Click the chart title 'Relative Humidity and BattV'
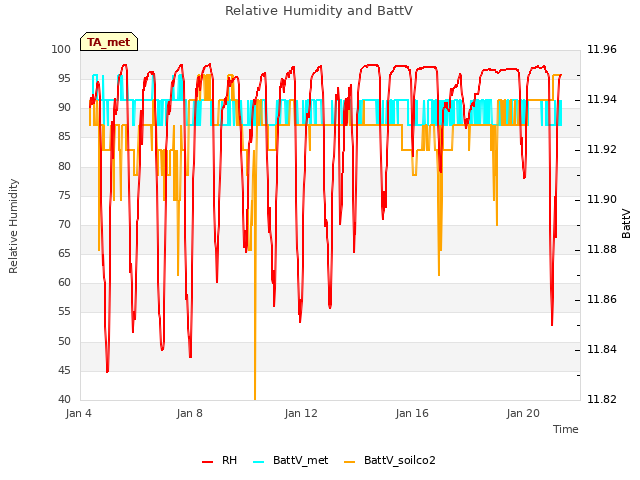Viewport: 640px width, 480px height. (319, 11)
